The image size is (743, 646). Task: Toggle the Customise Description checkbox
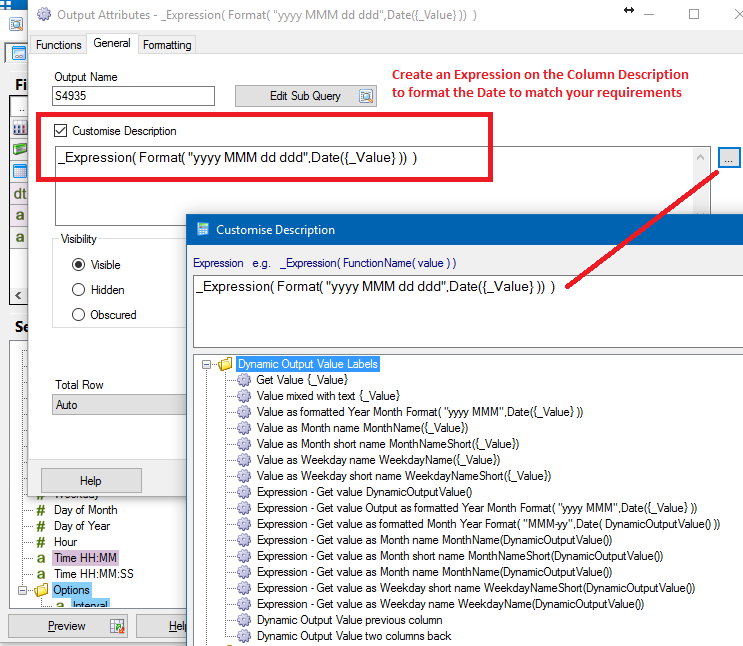click(61, 130)
